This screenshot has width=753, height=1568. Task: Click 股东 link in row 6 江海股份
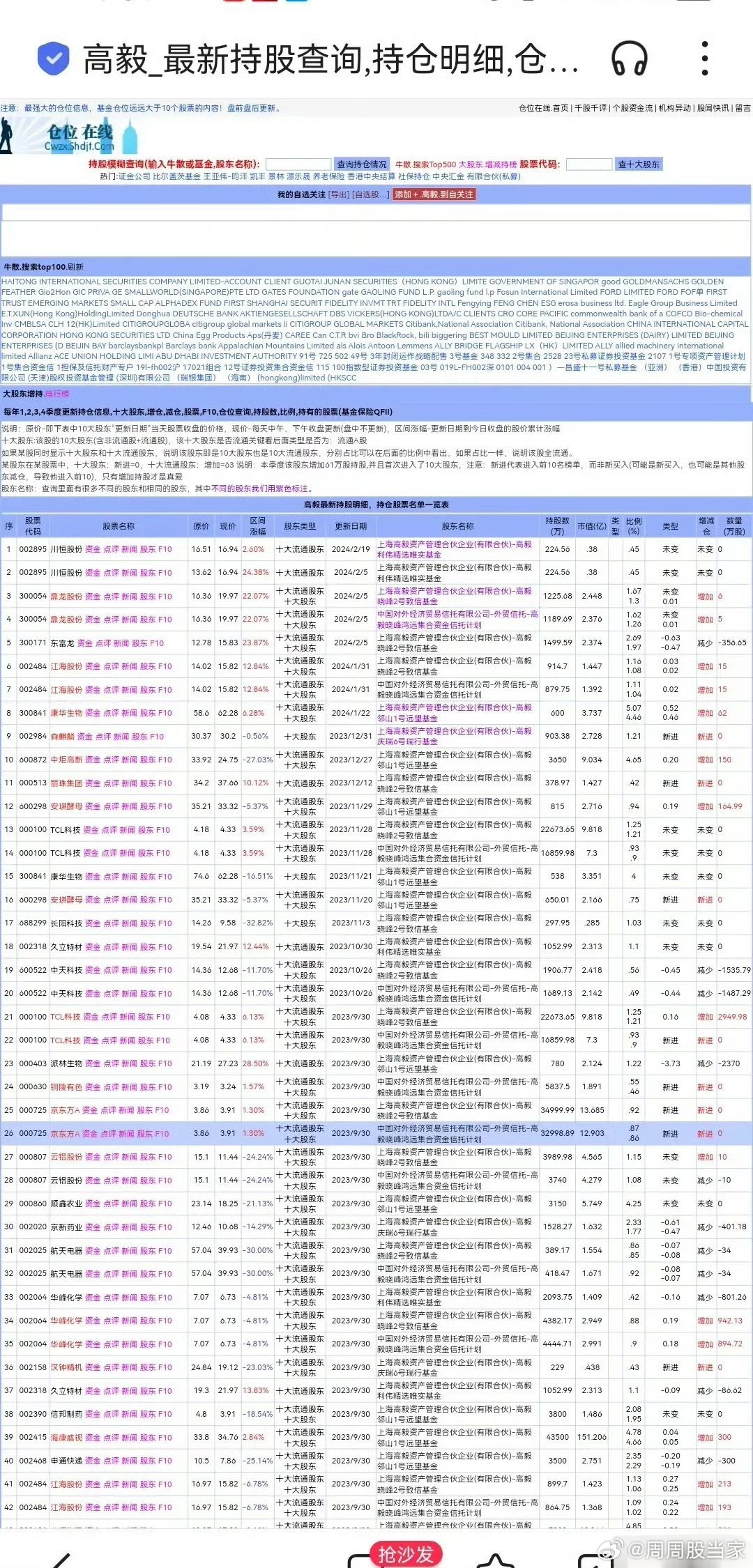148,666
